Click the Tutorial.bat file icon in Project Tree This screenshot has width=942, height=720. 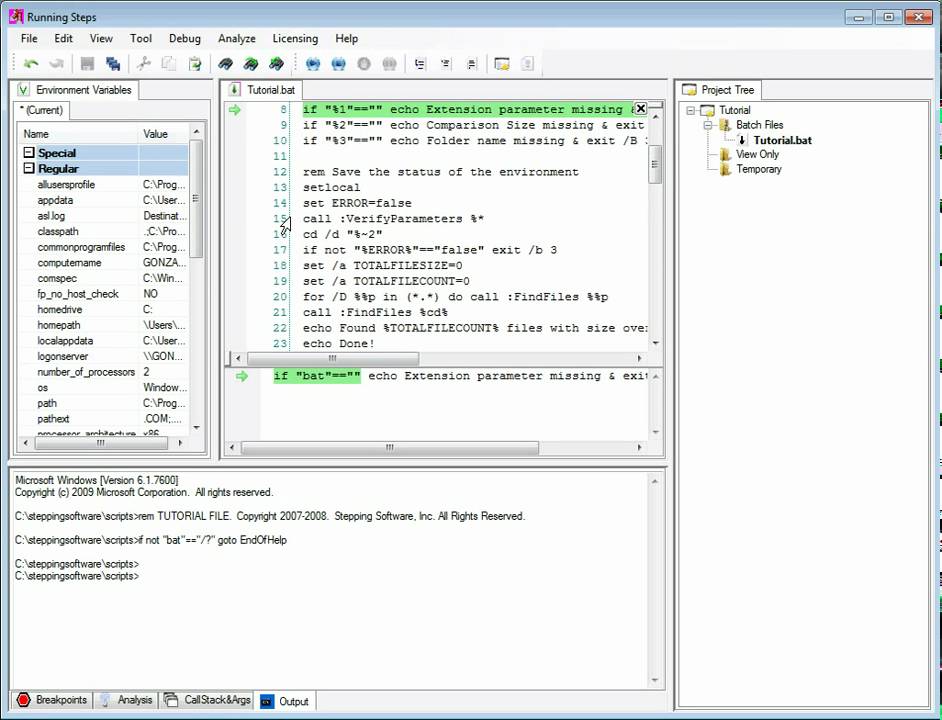tap(742, 140)
